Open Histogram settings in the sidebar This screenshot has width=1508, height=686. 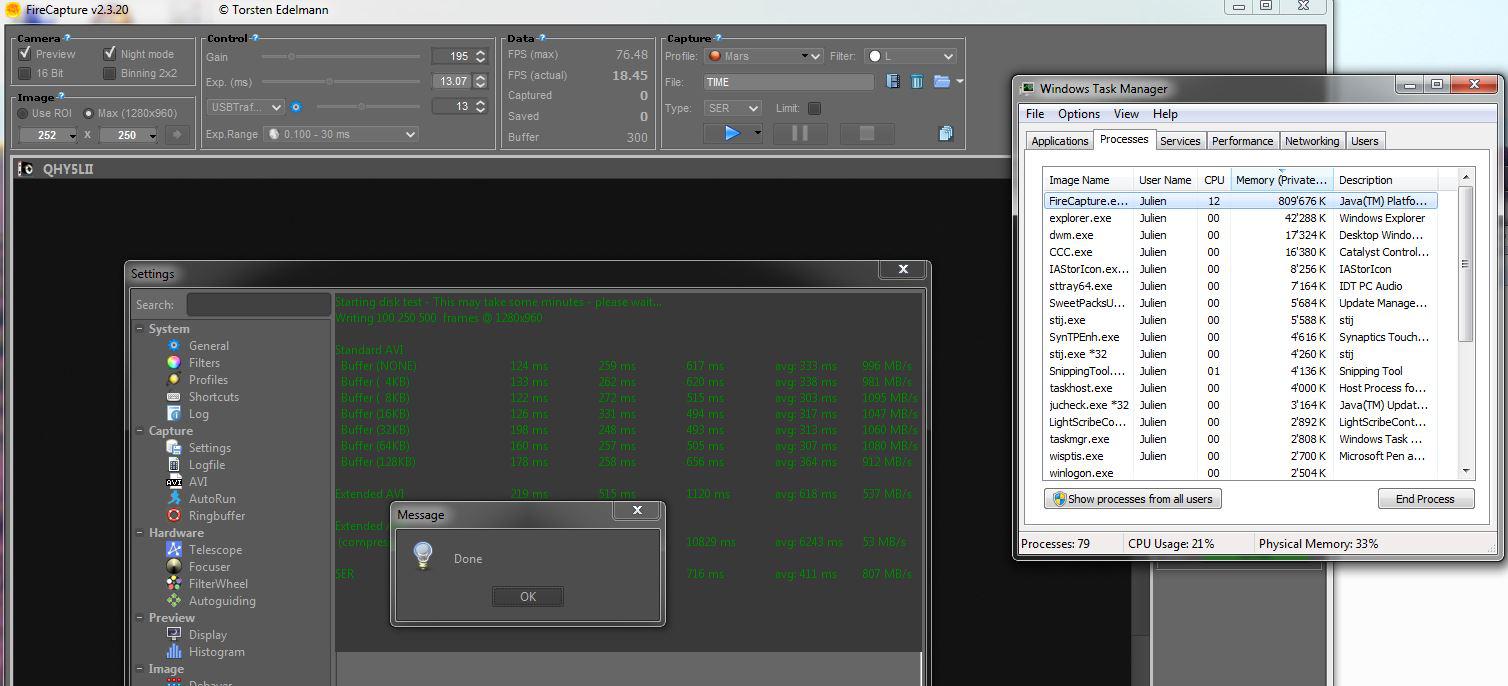[216, 652]
